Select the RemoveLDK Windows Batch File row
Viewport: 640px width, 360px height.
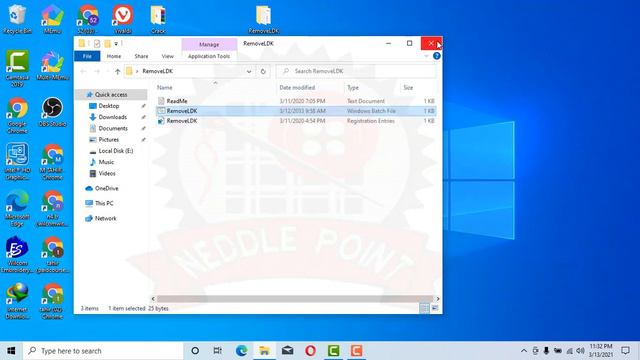(296, 111)
